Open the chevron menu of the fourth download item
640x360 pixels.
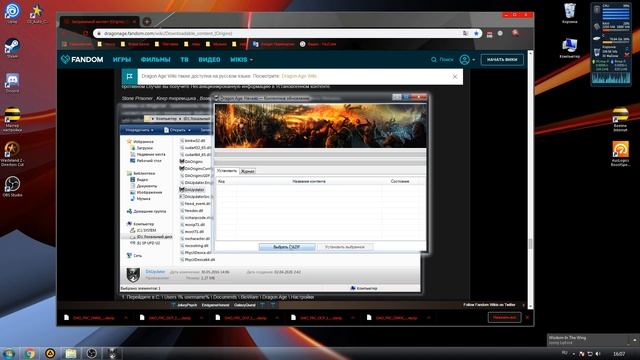352,318
